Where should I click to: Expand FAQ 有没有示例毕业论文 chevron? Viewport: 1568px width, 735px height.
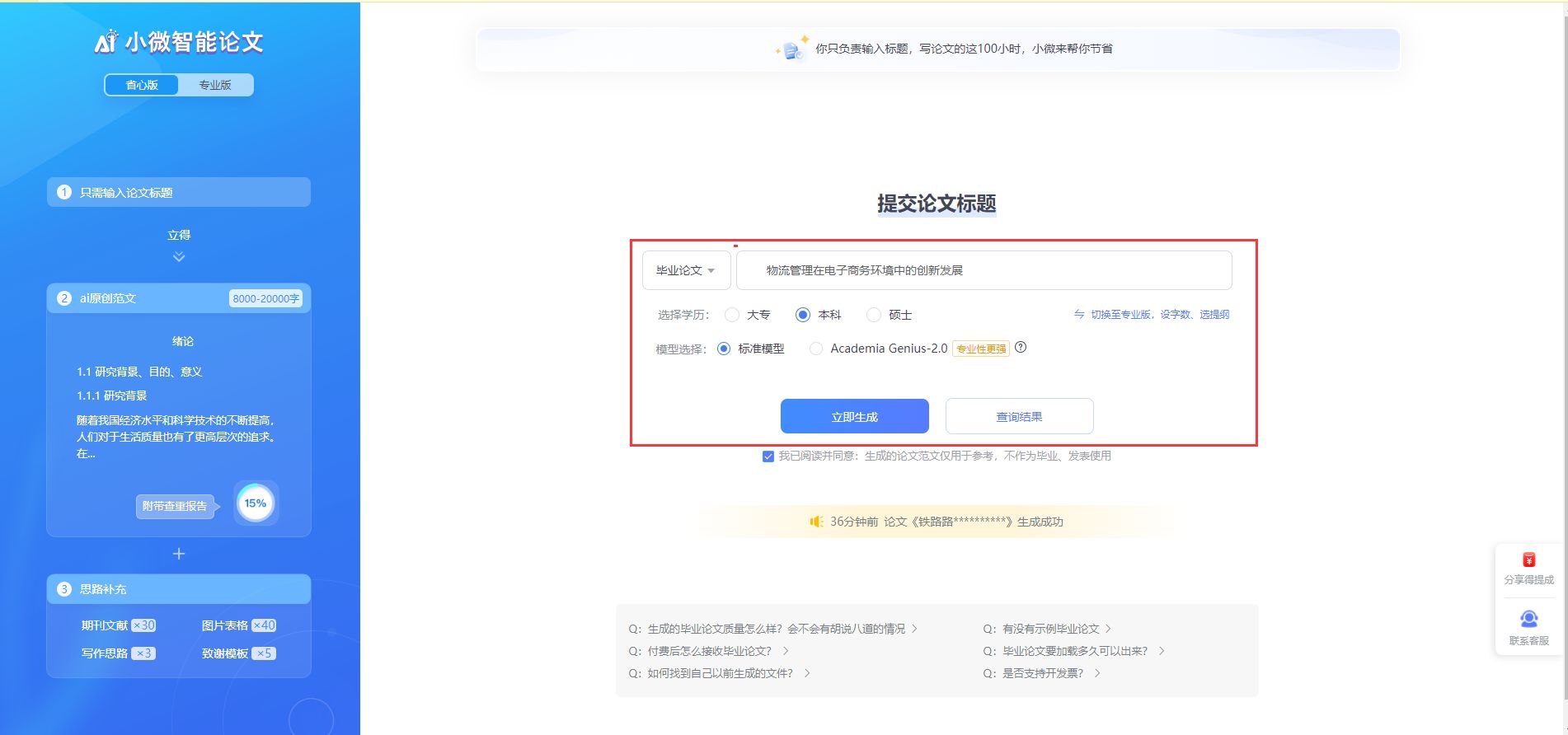(1108, 629)
